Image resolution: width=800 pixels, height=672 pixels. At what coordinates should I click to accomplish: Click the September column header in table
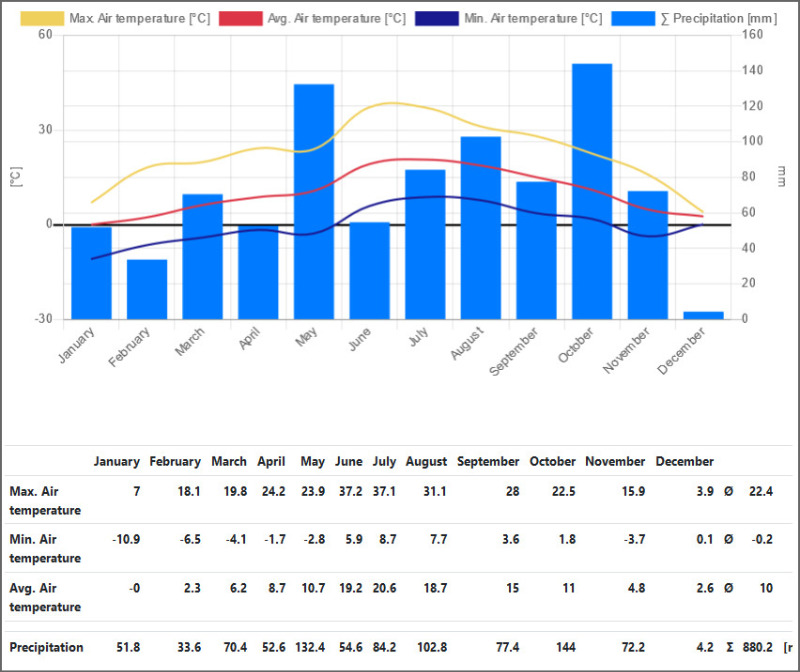488,462
